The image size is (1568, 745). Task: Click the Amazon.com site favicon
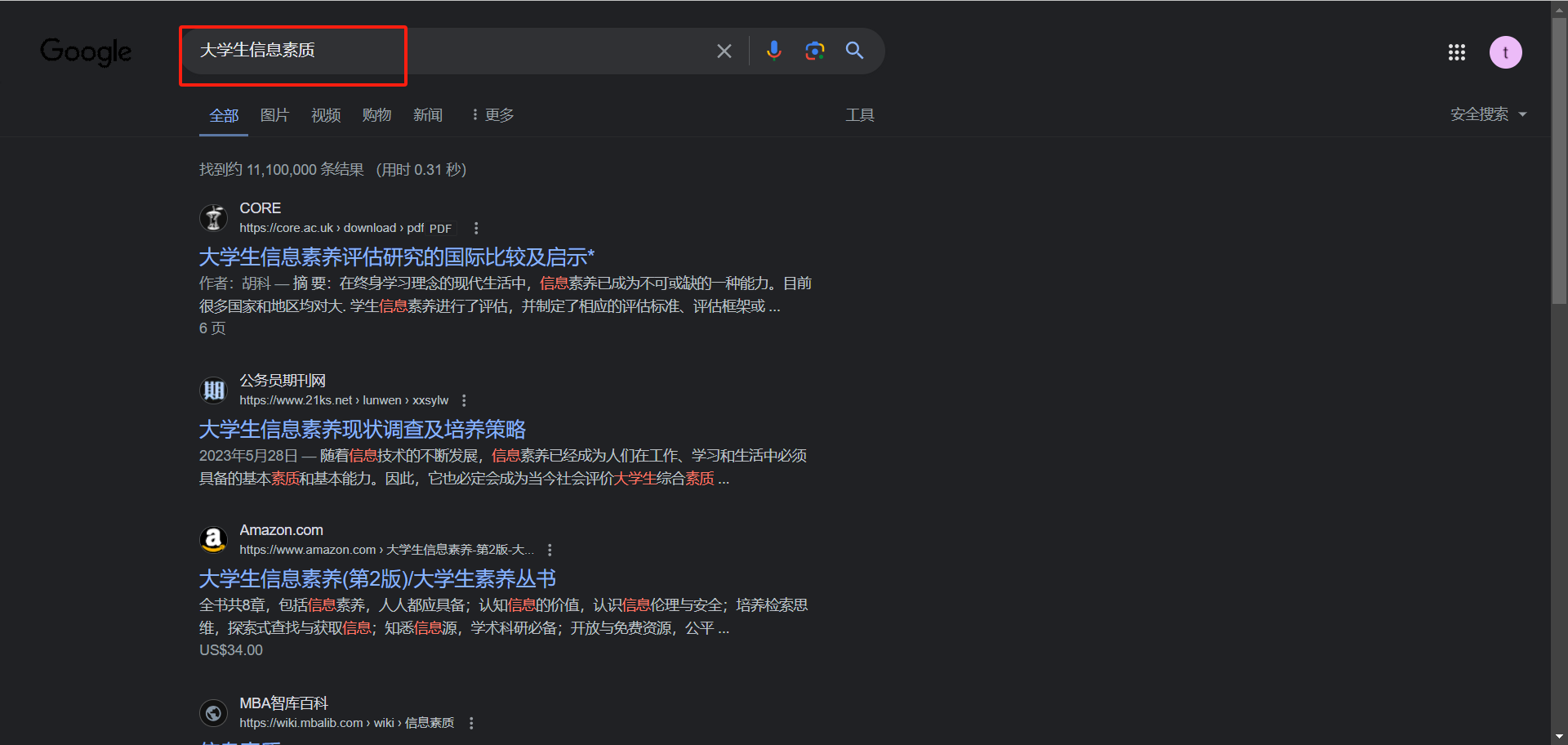[213, 540]
